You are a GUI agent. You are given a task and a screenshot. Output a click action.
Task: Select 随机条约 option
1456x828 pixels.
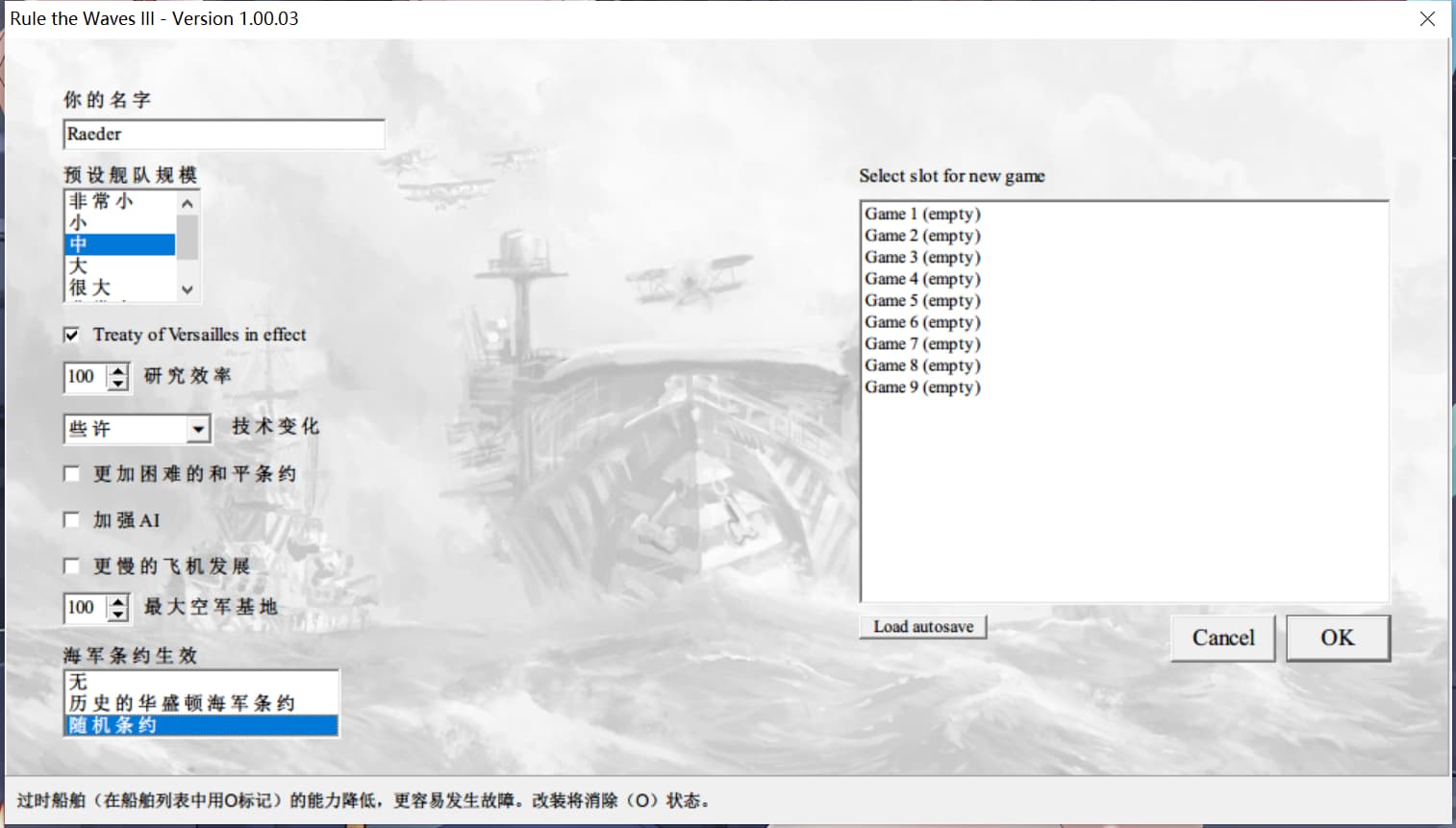pyautogui.click(x=201, y=725)
